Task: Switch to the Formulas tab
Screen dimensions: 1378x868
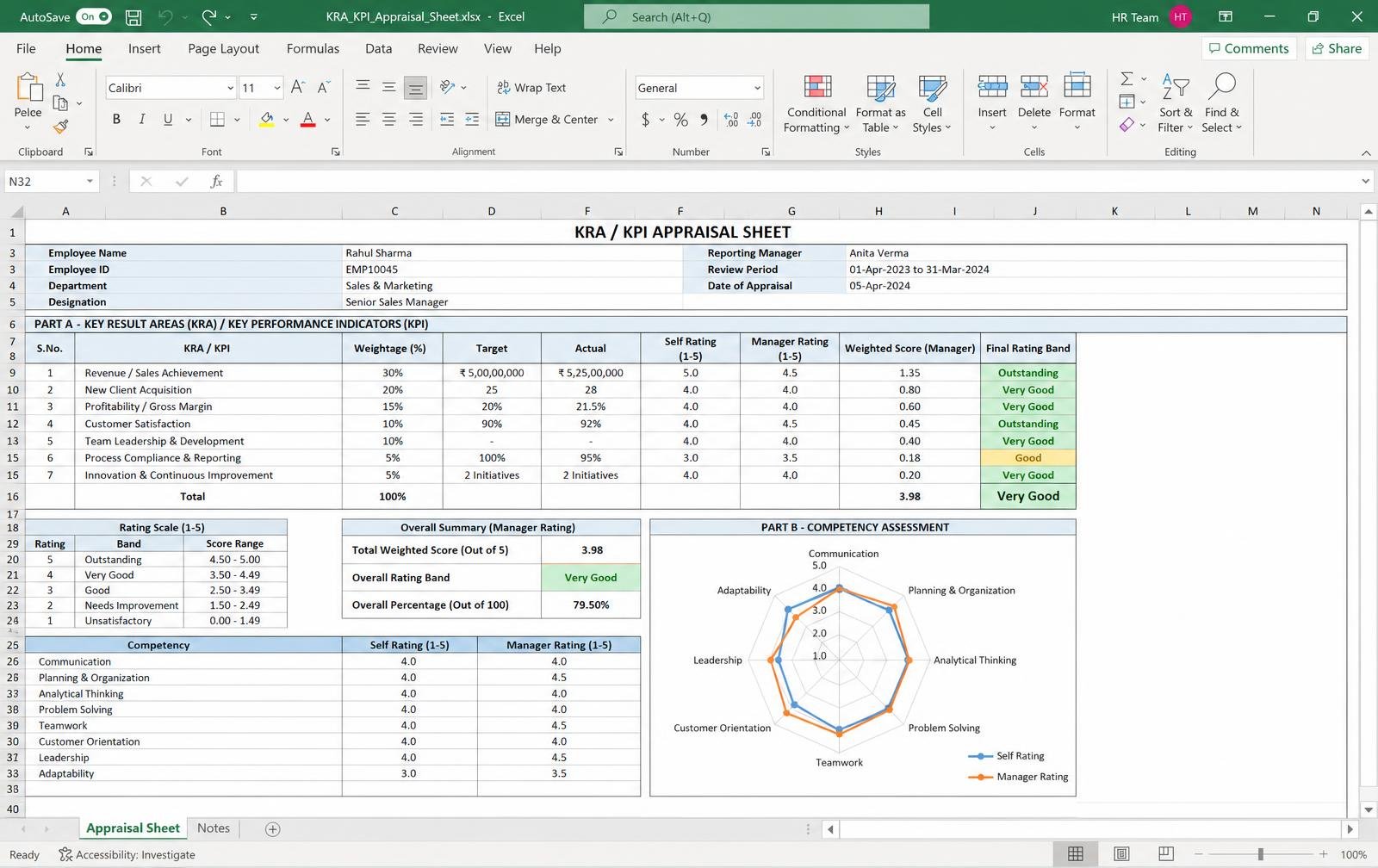Action: (313, 48)
